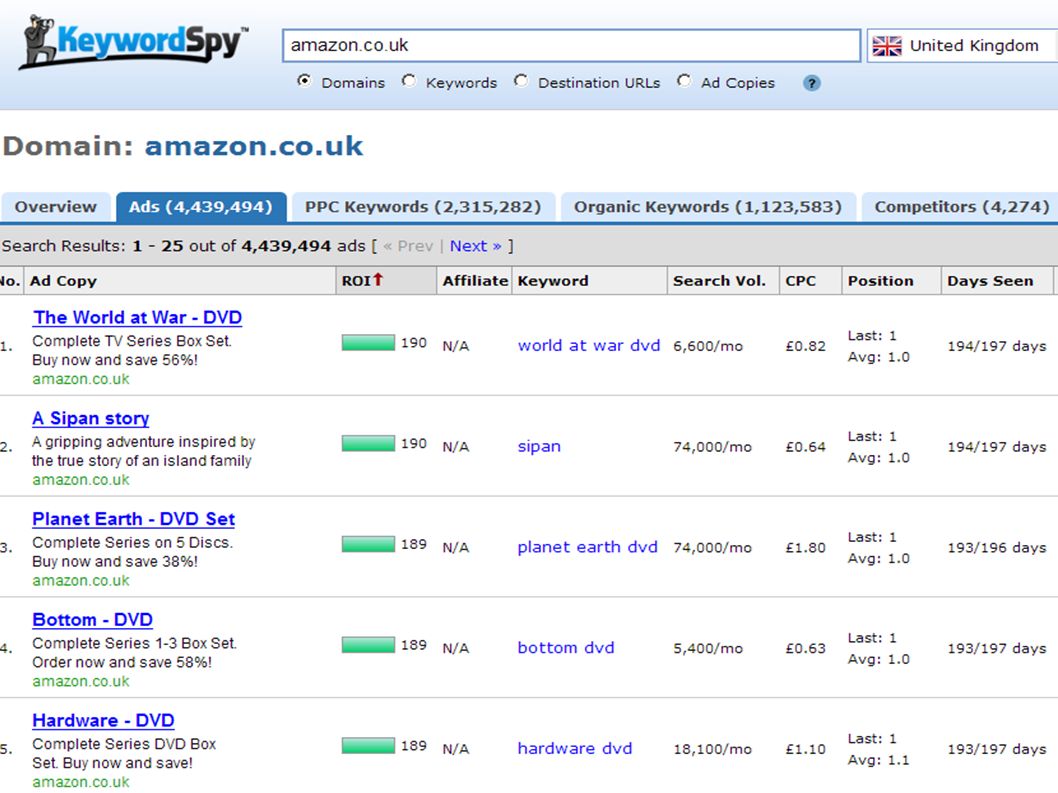The image size is (1058, 793).
Task: Open 'Hardware - DVD' ad link
Action: 103,720
